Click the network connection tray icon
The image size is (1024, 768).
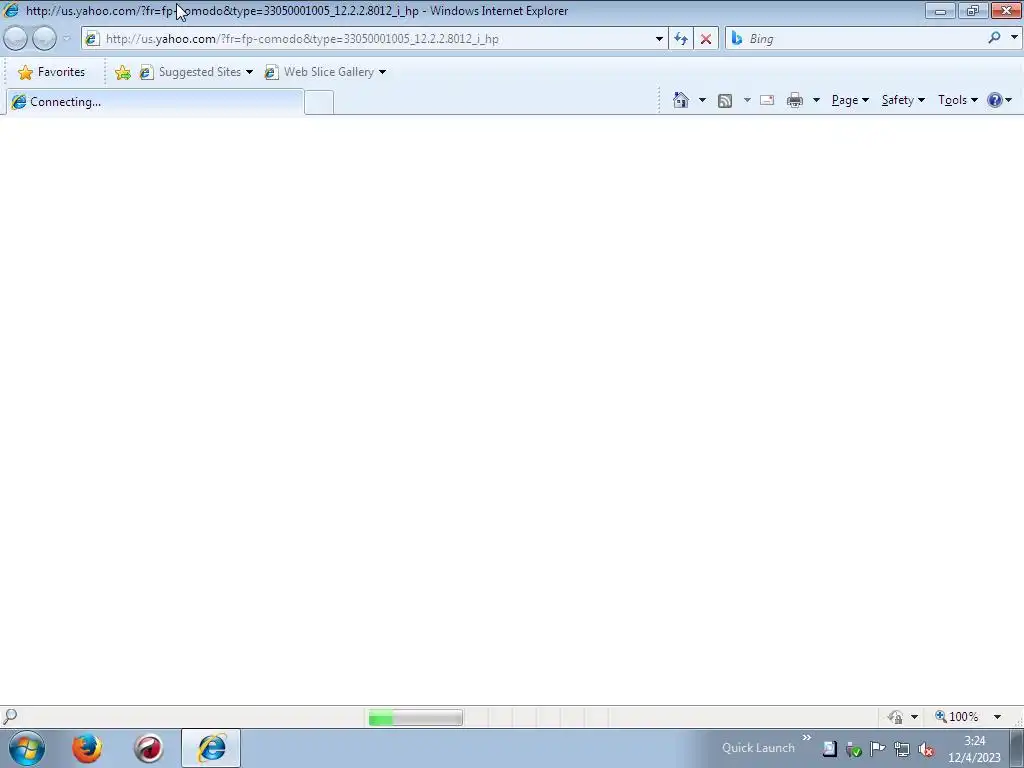(x=902, y=749)
